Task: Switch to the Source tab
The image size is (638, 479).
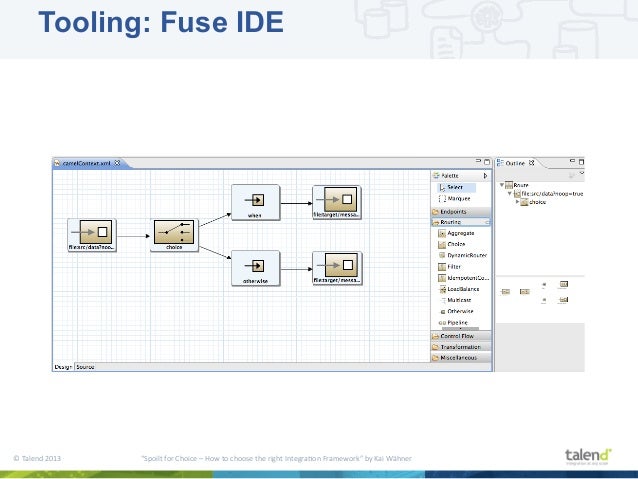Action: tap(85, 367)
